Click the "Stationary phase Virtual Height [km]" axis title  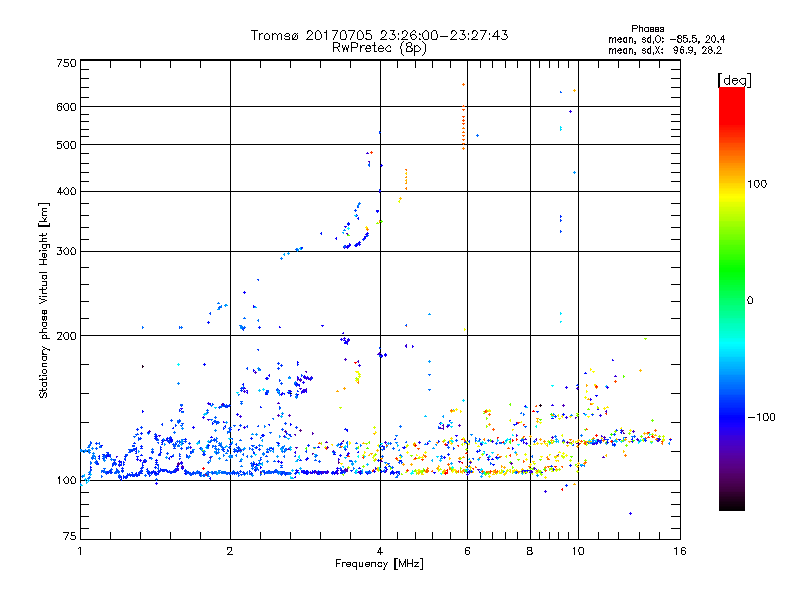click(44, 300)
